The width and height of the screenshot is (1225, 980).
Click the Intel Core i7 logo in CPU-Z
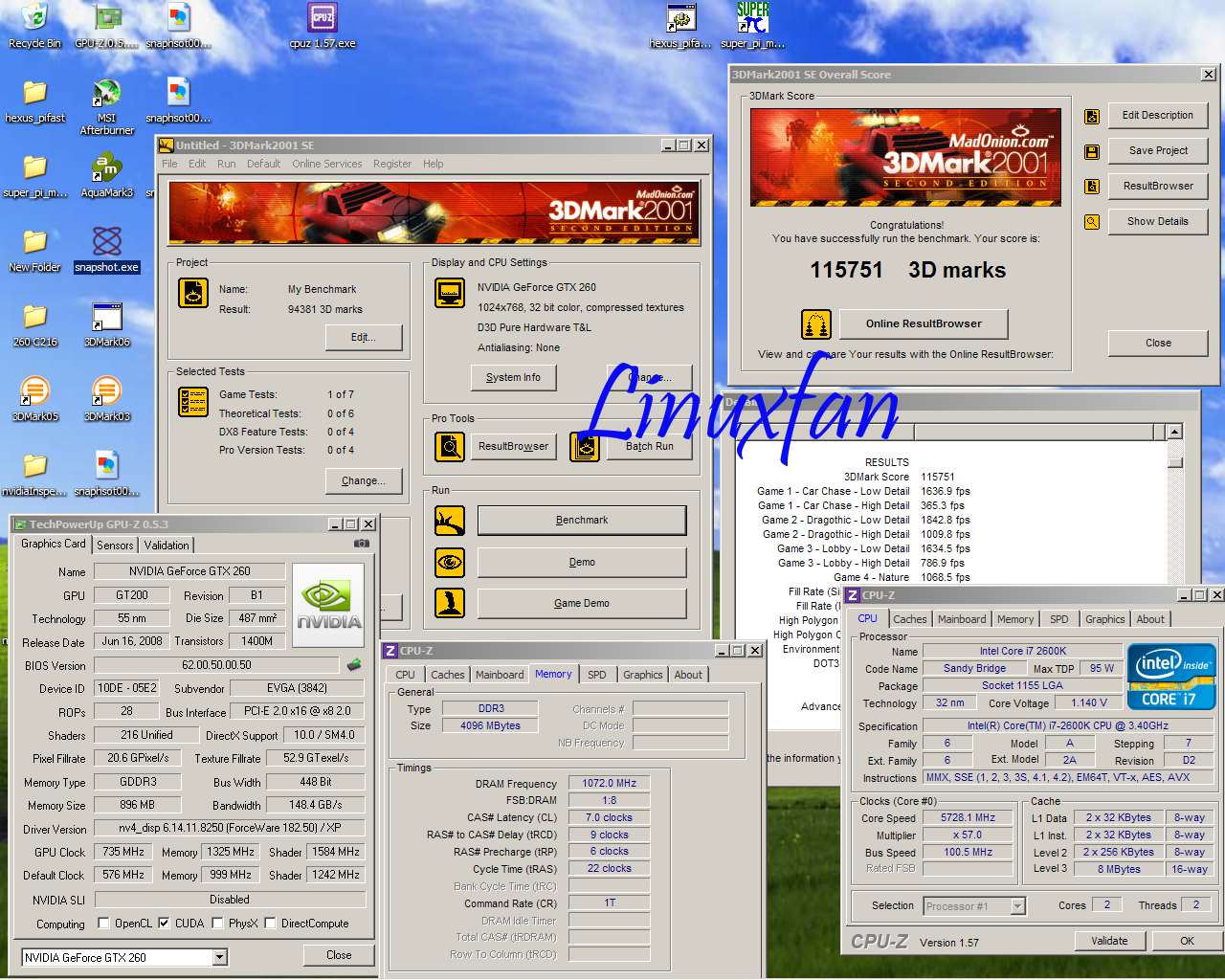coord(1172,676)
